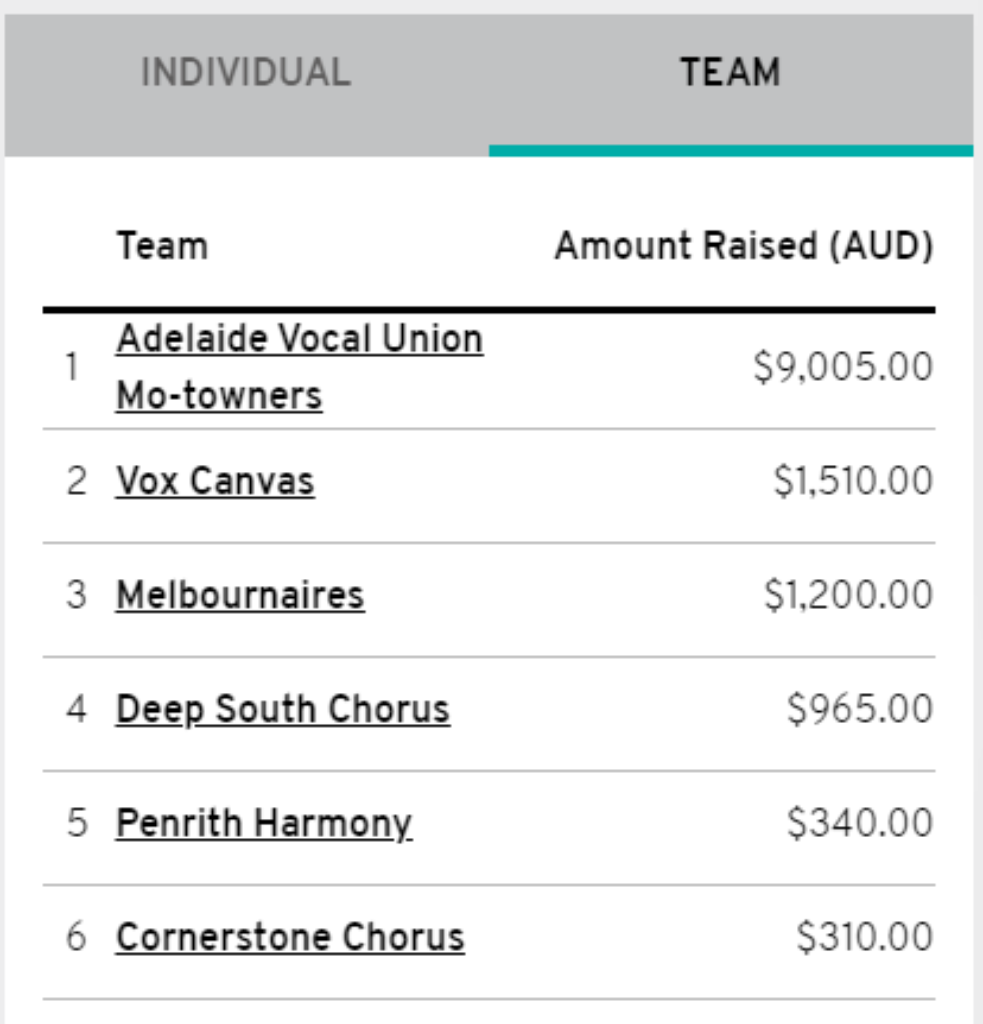Click rank number 3 beside Melbournaires
This screenshot has width=983, height=1024.
(x=76, y=595)
